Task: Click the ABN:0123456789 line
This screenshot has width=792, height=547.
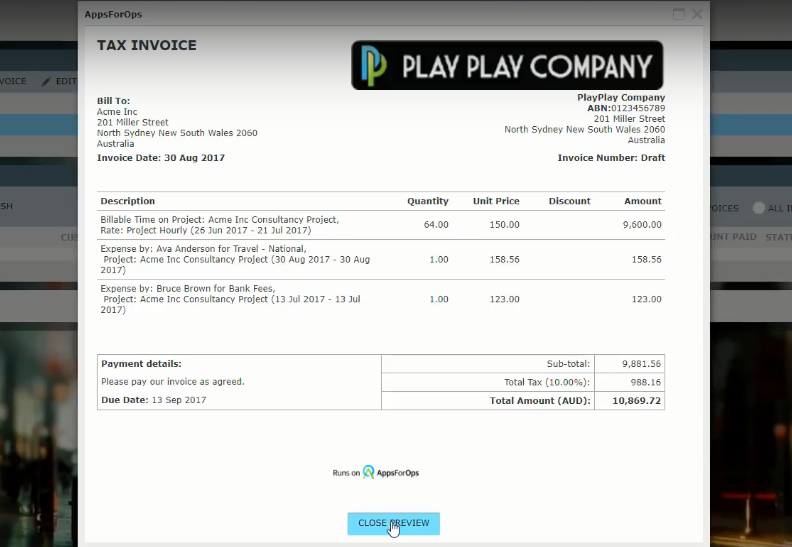Action: 626,108
